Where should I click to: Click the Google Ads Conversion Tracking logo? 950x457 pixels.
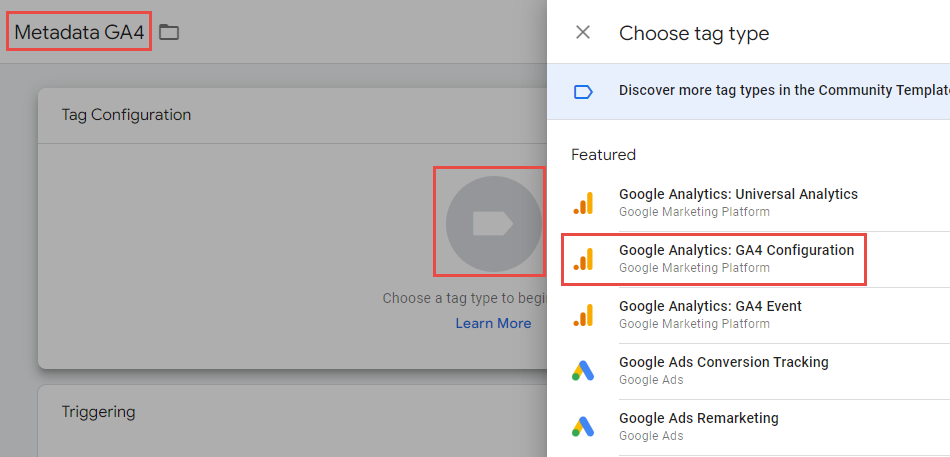pyautogui.click(x=583, y=371)
